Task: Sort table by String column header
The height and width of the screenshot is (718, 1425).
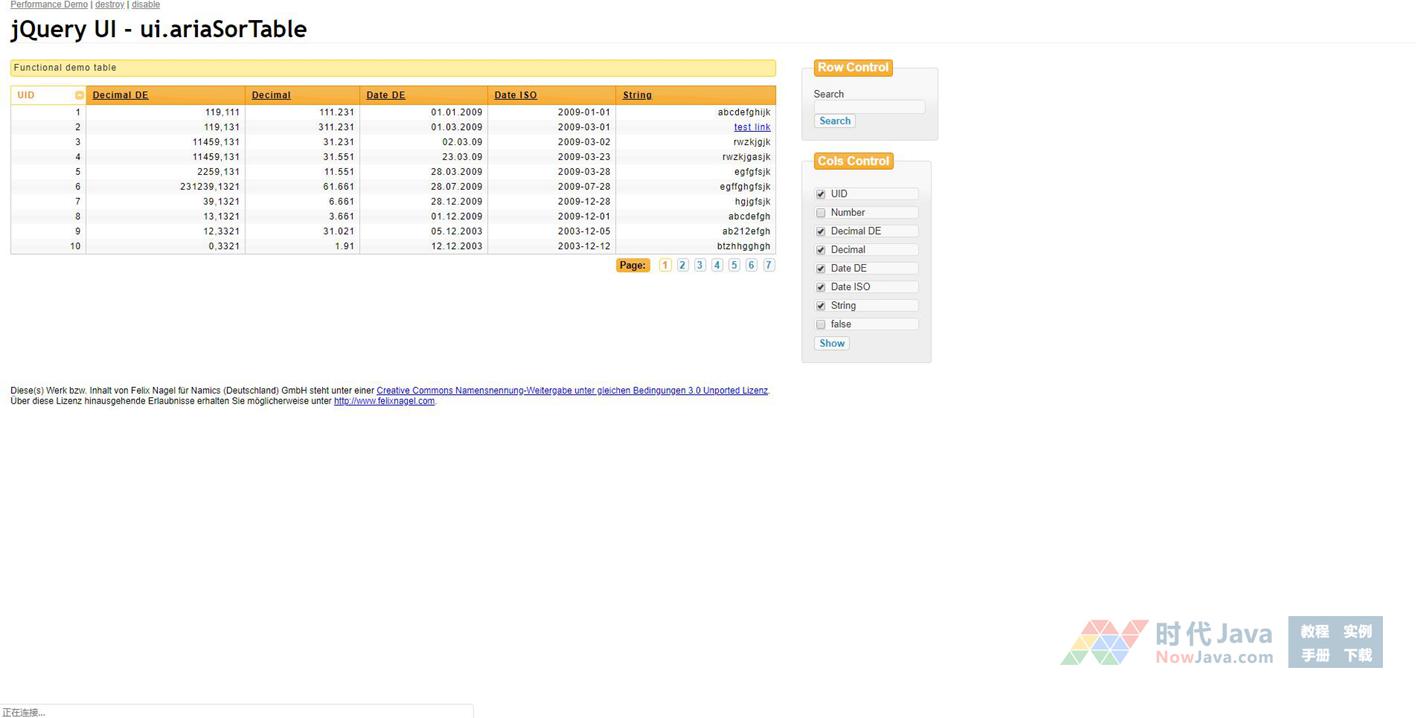Action: click(x=637, y=96)
